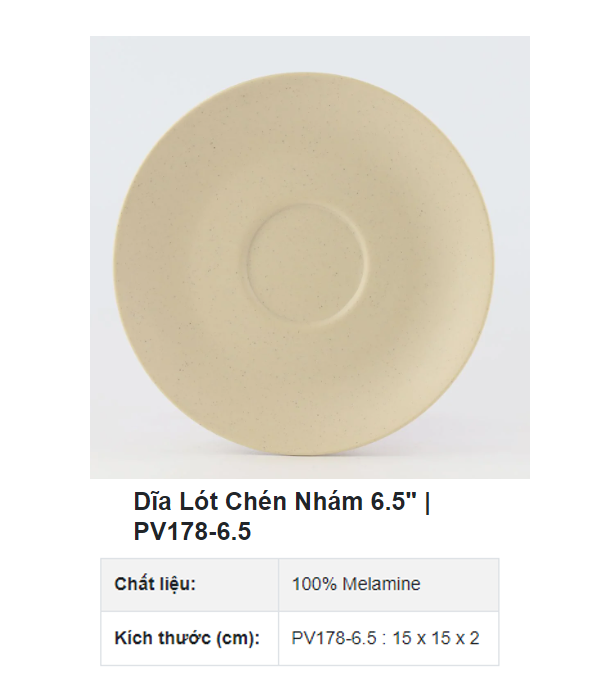The height and width of the screenshot is (698, 604).
Task: Click the beige saucer product image
Action: 310,257
